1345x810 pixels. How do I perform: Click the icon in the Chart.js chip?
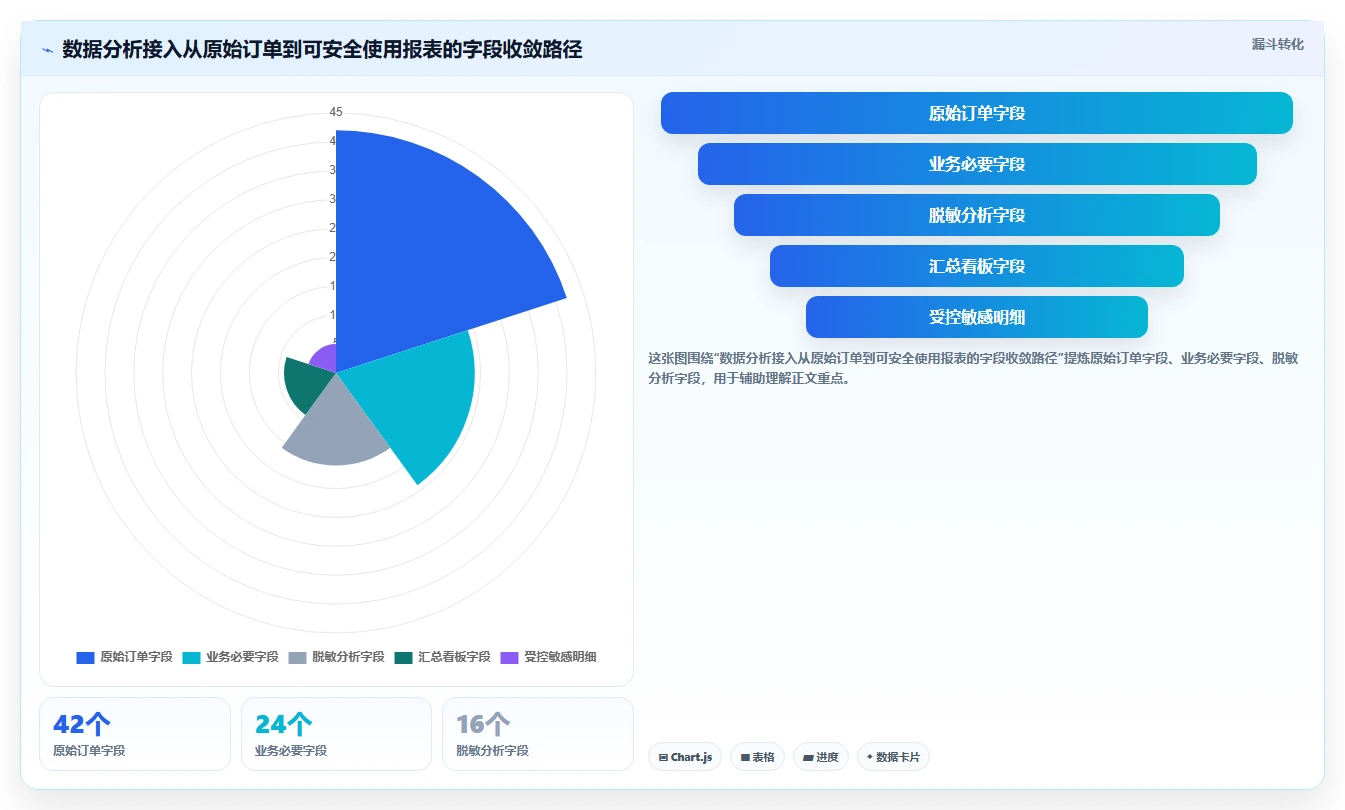coord(663,758)
